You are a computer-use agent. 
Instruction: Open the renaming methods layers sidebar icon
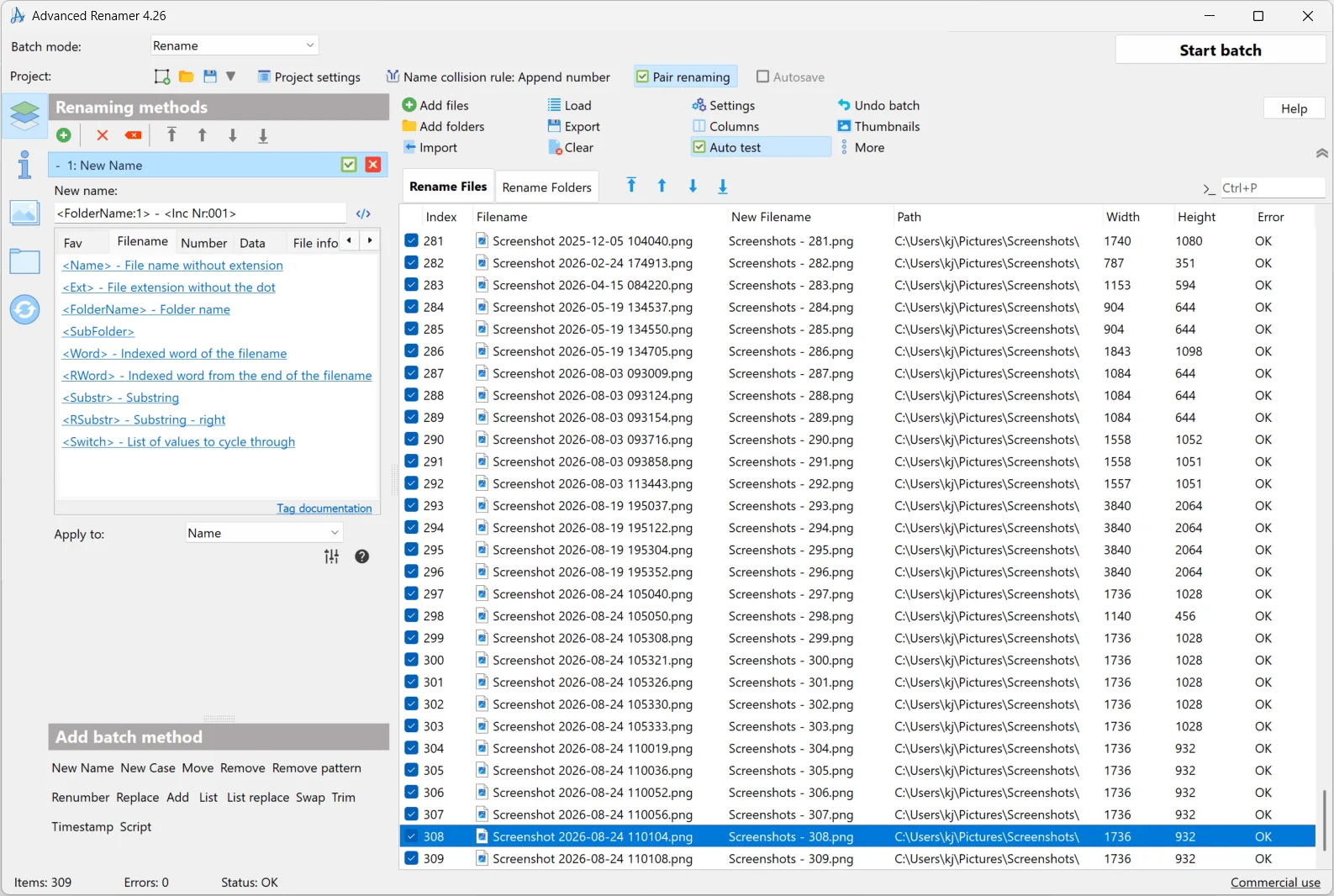(24, 115)
